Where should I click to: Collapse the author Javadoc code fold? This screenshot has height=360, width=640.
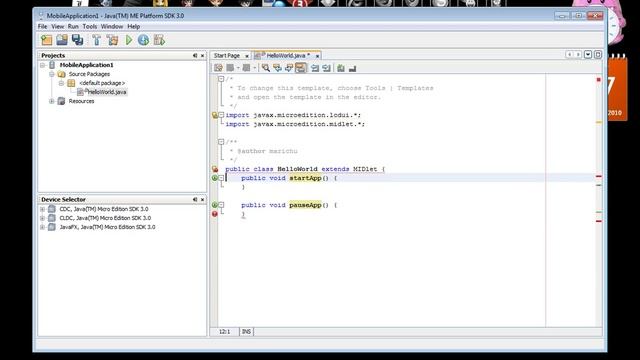click(221, 142)
